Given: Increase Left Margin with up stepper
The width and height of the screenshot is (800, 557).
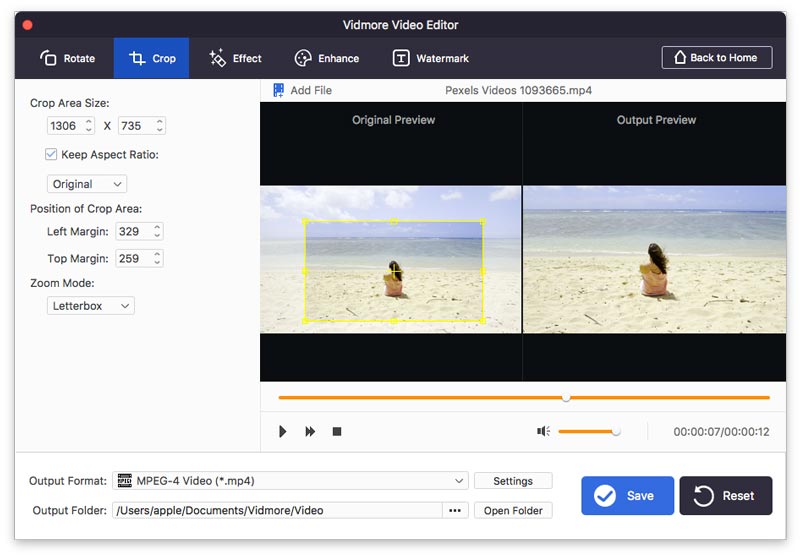Looking at the screenshot, I should (157, 227).
